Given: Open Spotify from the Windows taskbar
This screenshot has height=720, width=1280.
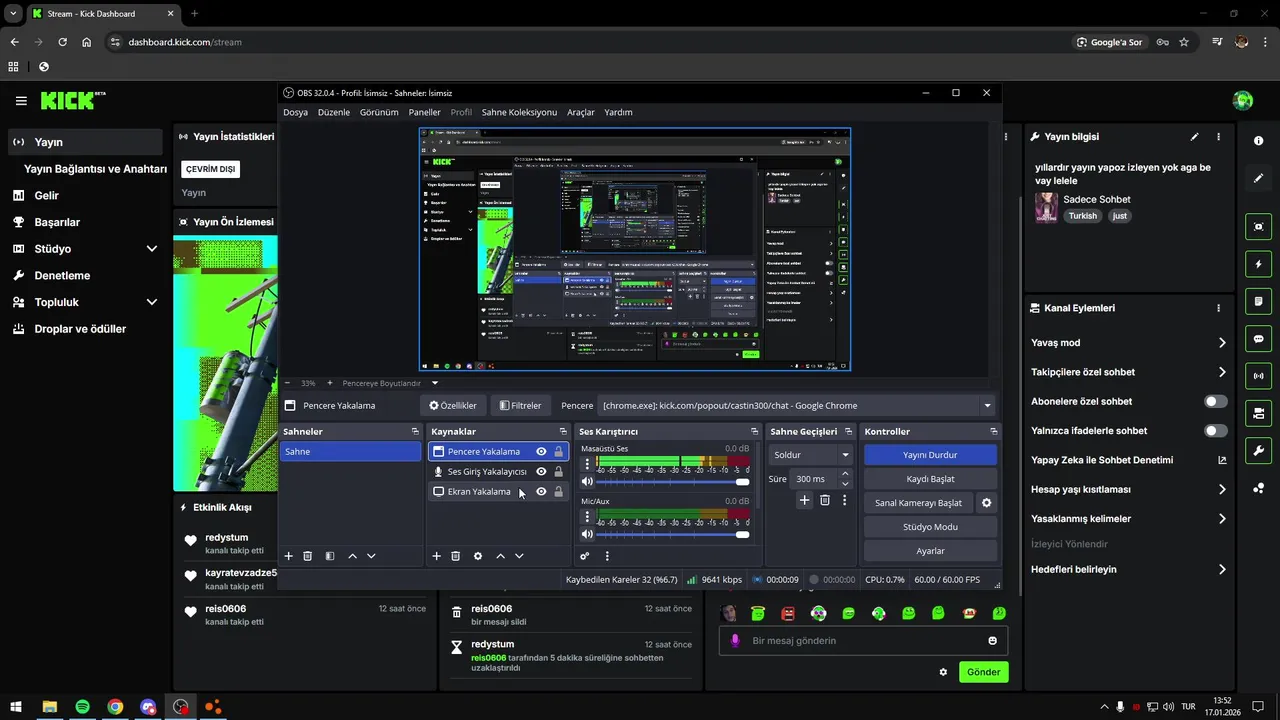Looking at the screenshot, I should (x=82, y=707).
